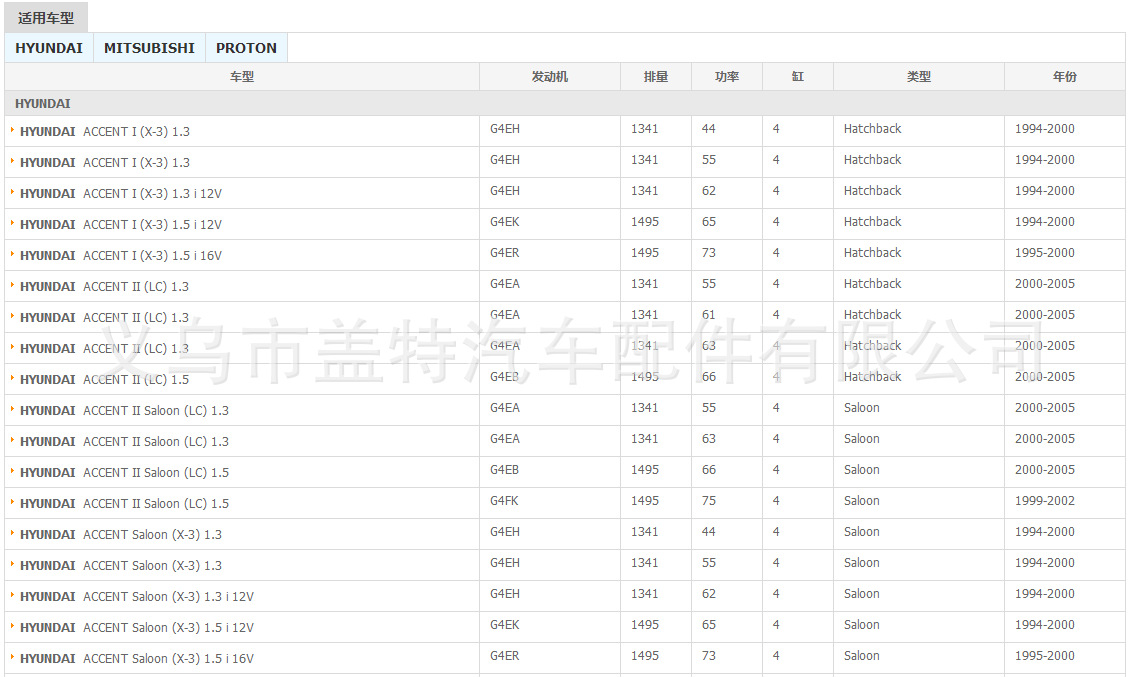Open HYUNDAI ACCENT I (X-3) 1.3 i 12V
The height and width of the screenshot is (677, 1138).
tap(120, 194)
